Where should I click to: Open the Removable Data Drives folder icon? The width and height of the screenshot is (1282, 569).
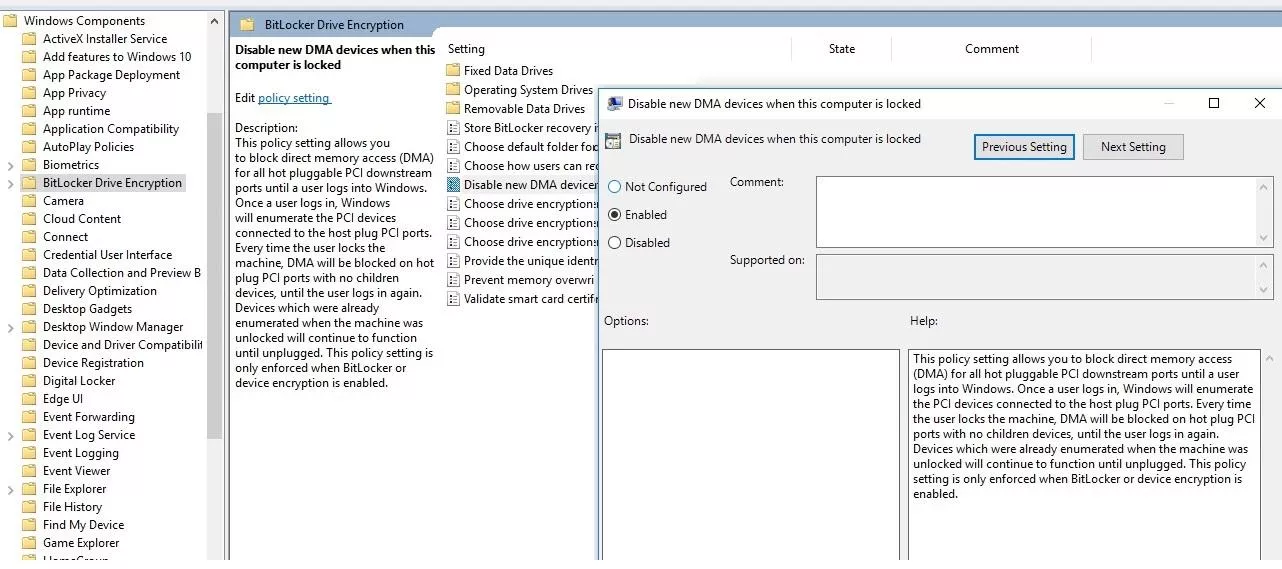(454, 109)
